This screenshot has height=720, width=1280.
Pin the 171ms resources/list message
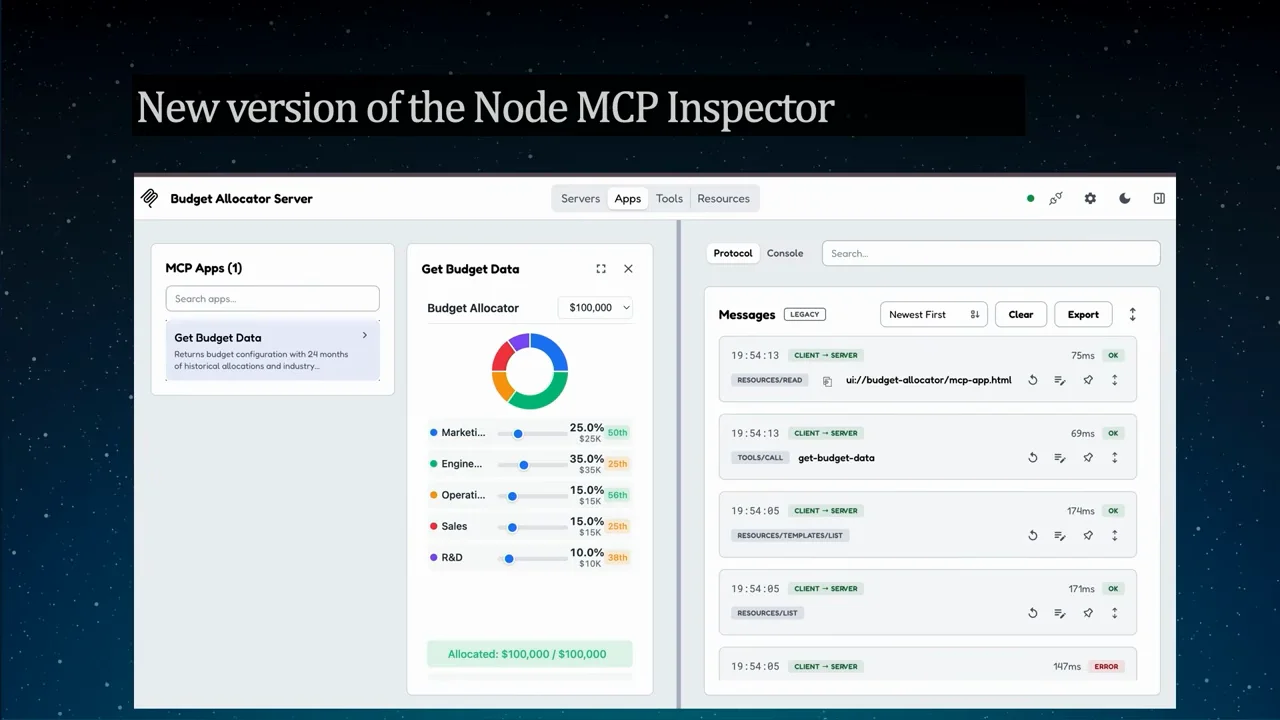[x=1088, y=613]
